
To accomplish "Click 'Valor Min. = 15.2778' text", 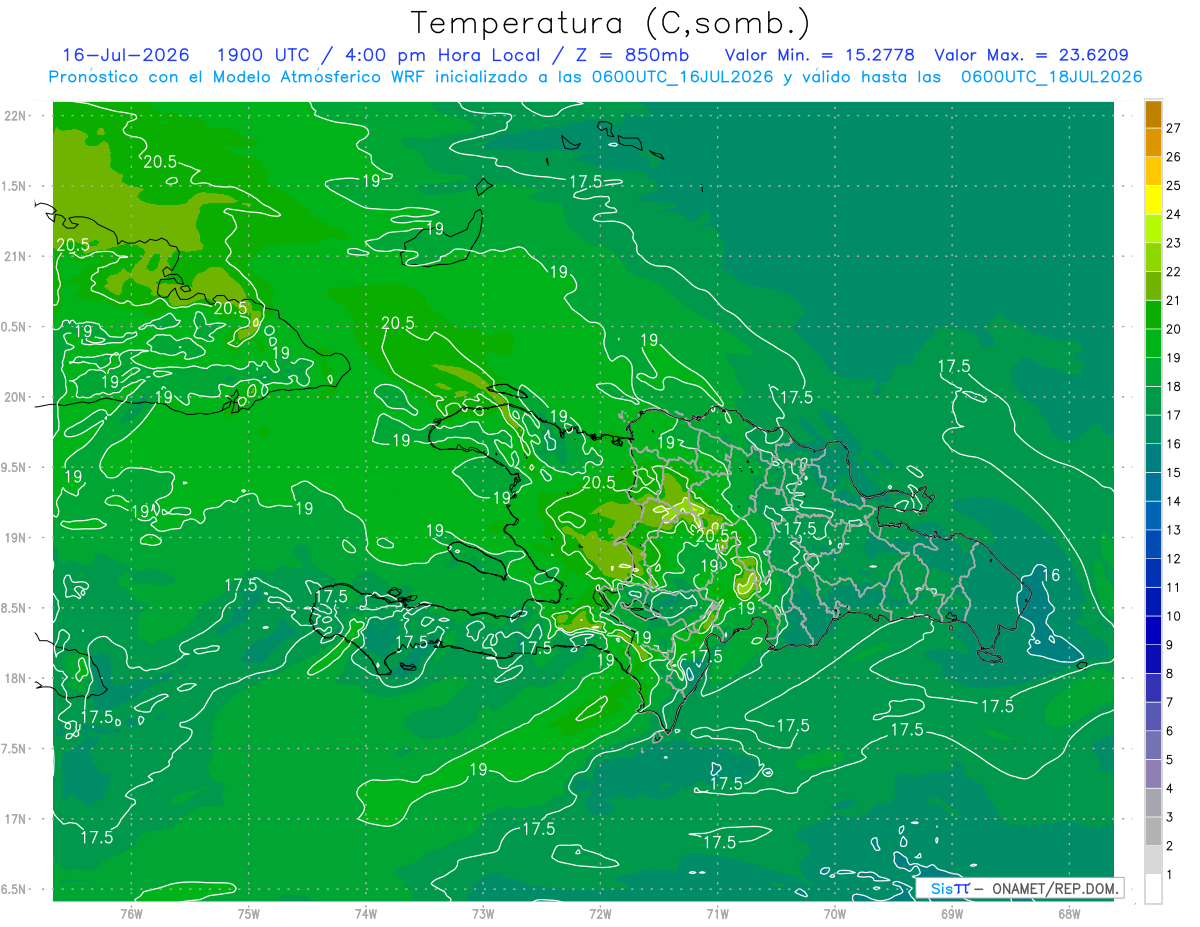I will (818, 55).
